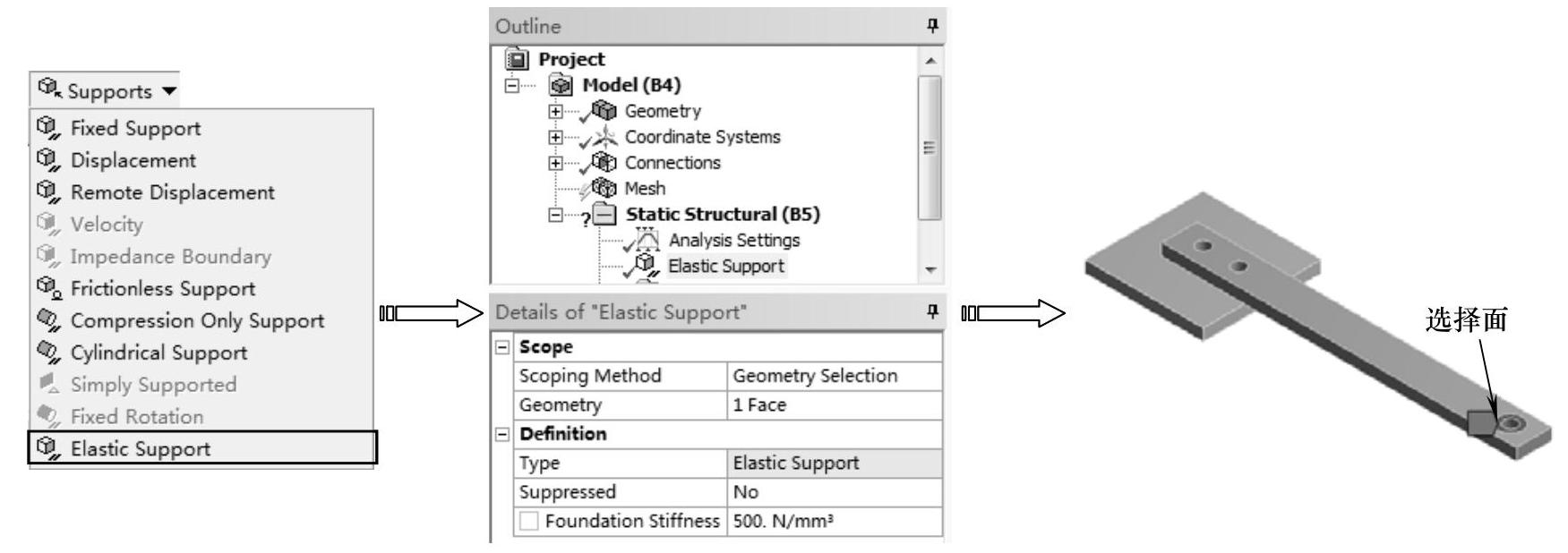Click the Fixed Support icon

click(48, 128)
